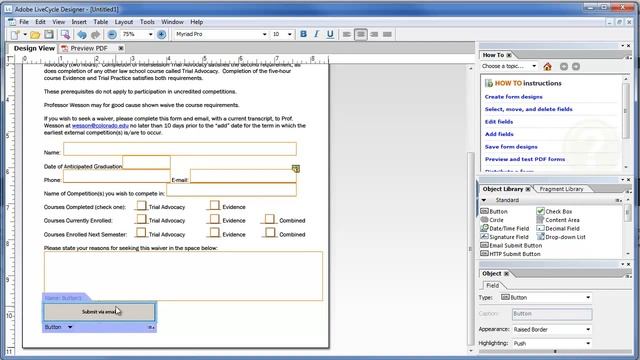Check Combined under Courses Currently Enrolled
This screenshot has height=360, width=640.
270,219
